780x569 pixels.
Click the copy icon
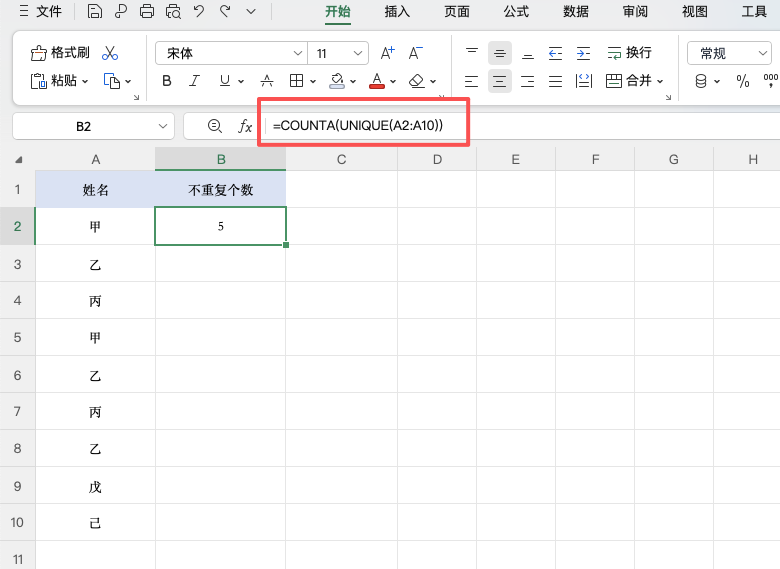click(112, 81)
